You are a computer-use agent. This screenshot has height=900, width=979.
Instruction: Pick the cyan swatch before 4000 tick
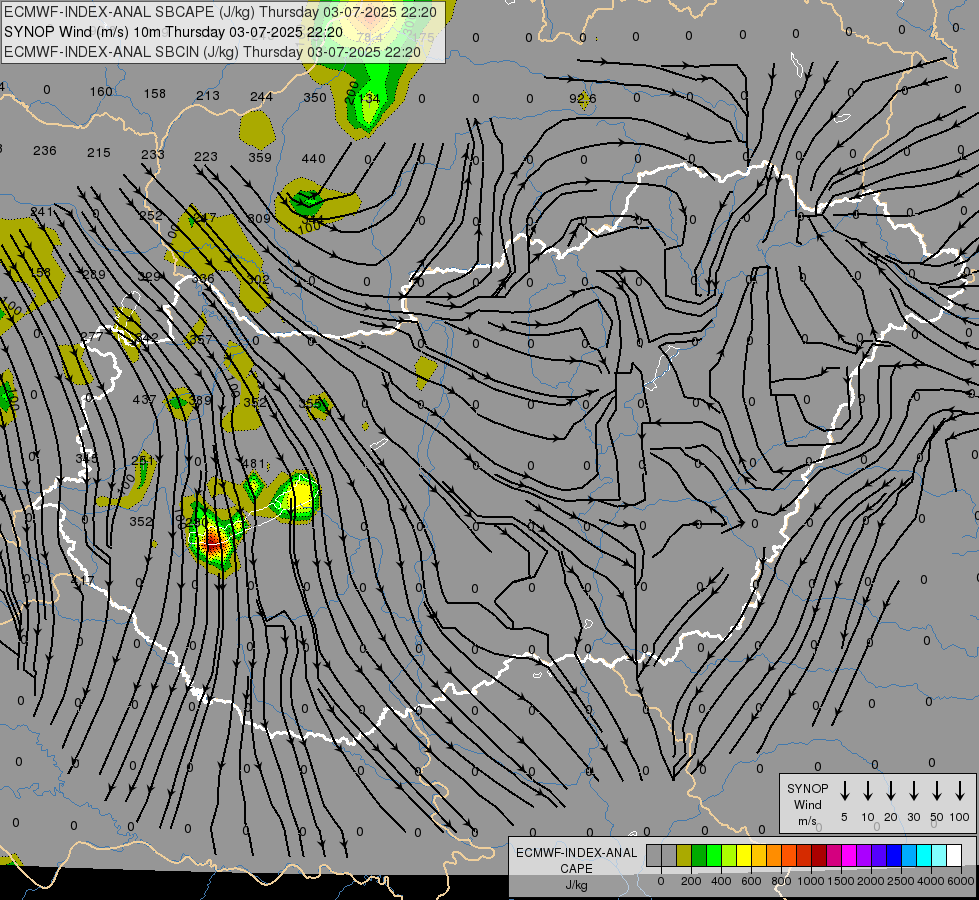coord(923,856)
